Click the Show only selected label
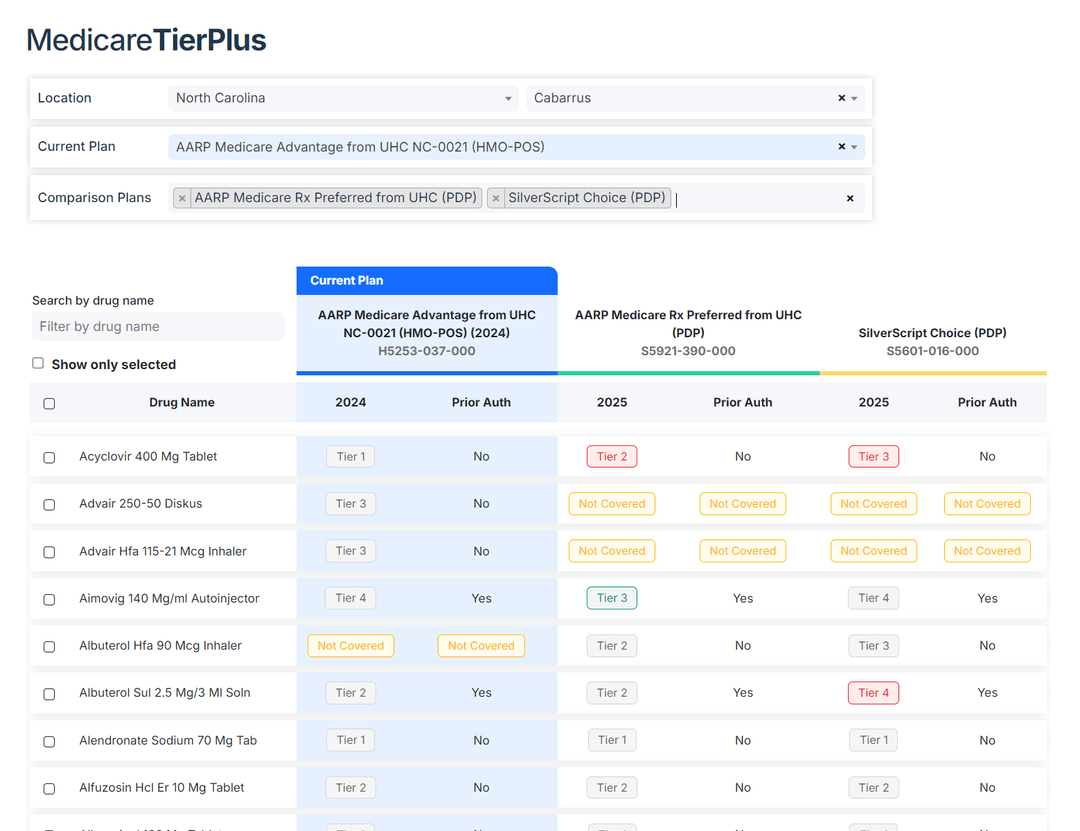 114,365
